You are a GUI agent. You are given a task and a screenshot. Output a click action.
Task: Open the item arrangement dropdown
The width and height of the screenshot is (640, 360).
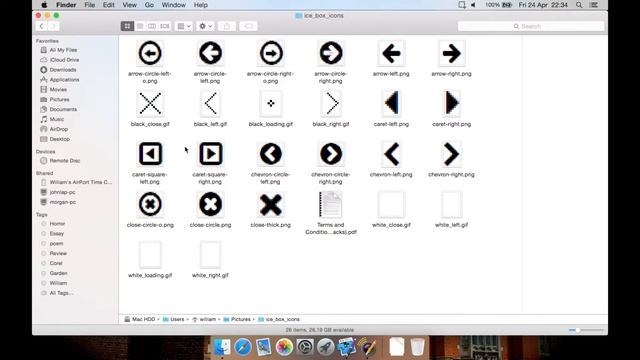(x=184, y=26)
